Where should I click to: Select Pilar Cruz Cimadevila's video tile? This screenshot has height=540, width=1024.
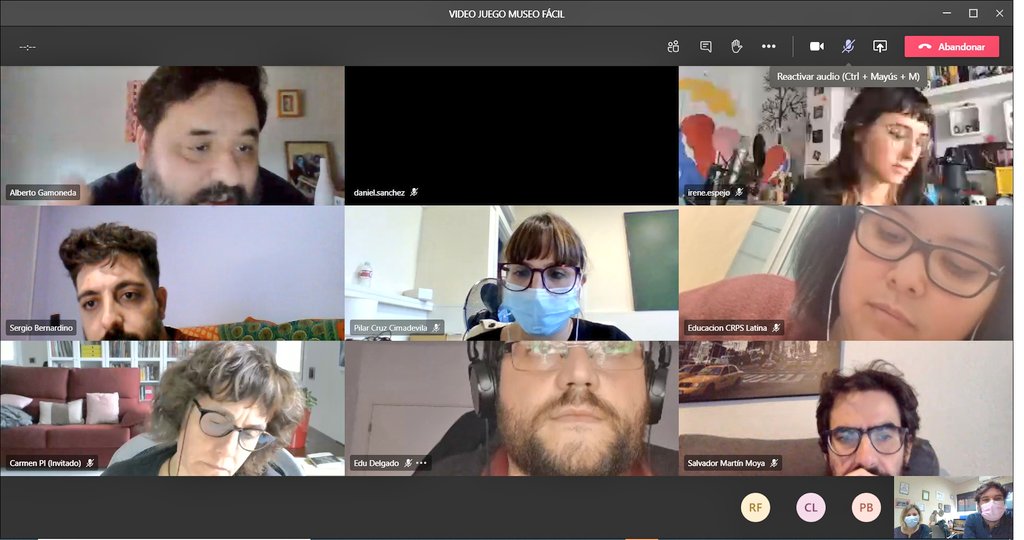(511, 274)
